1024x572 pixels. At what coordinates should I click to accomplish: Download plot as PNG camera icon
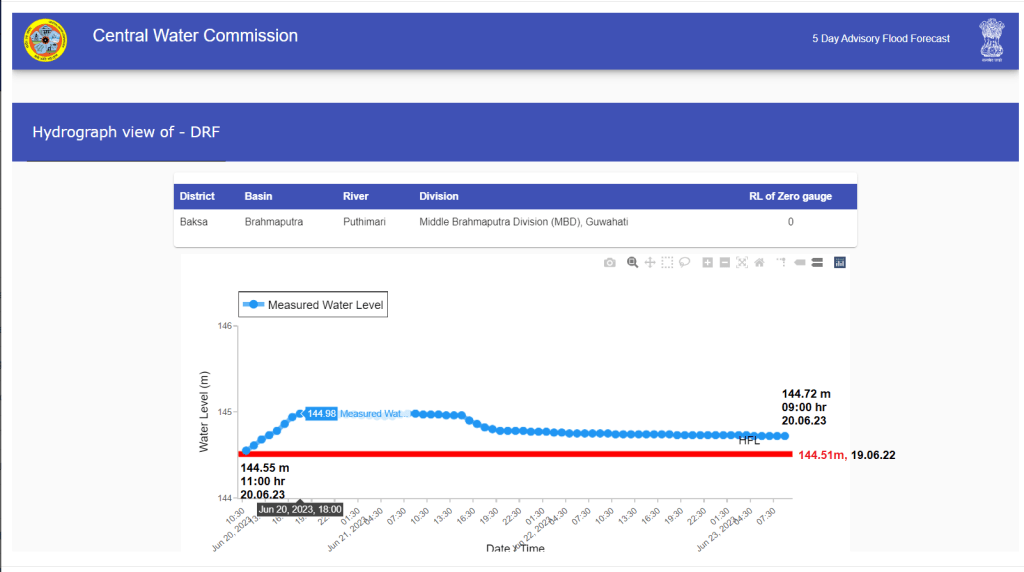tap(610, 263)
